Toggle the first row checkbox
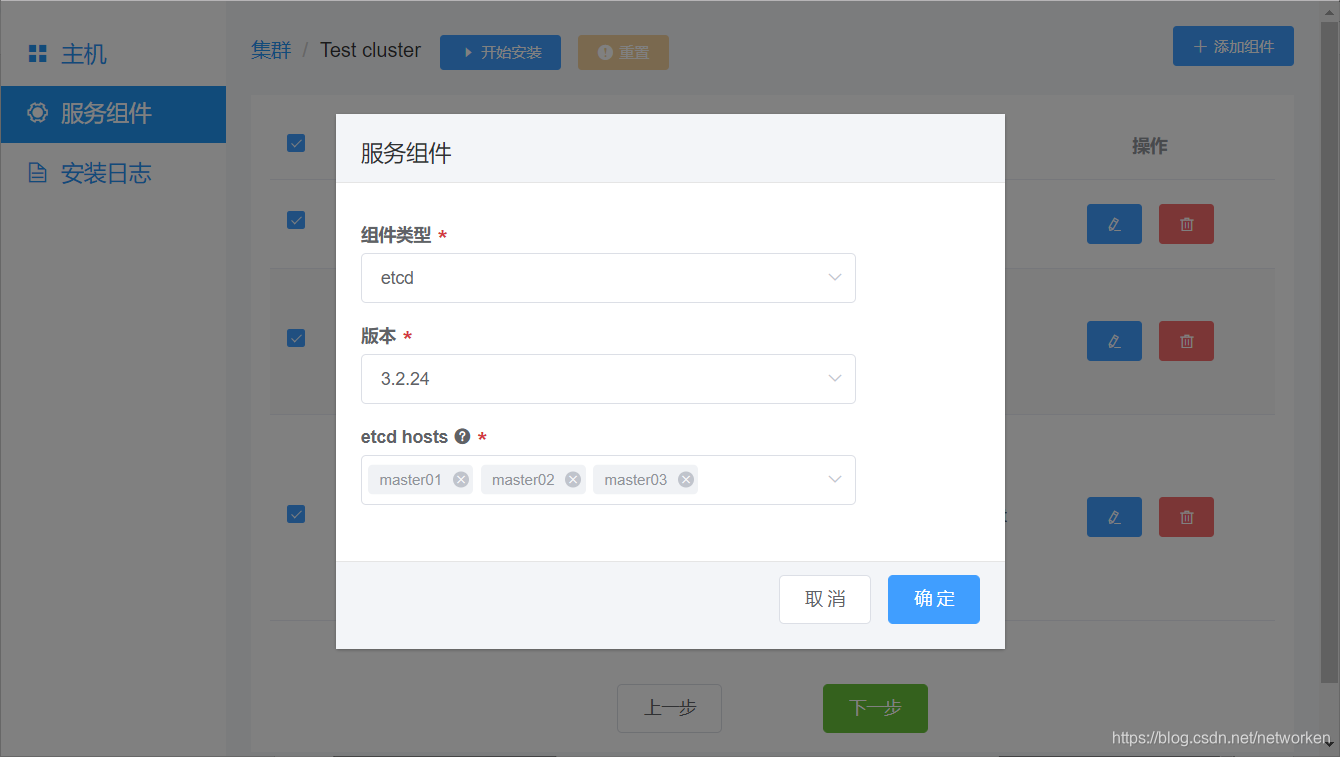1340x757 pixels. tap(296, 220)
